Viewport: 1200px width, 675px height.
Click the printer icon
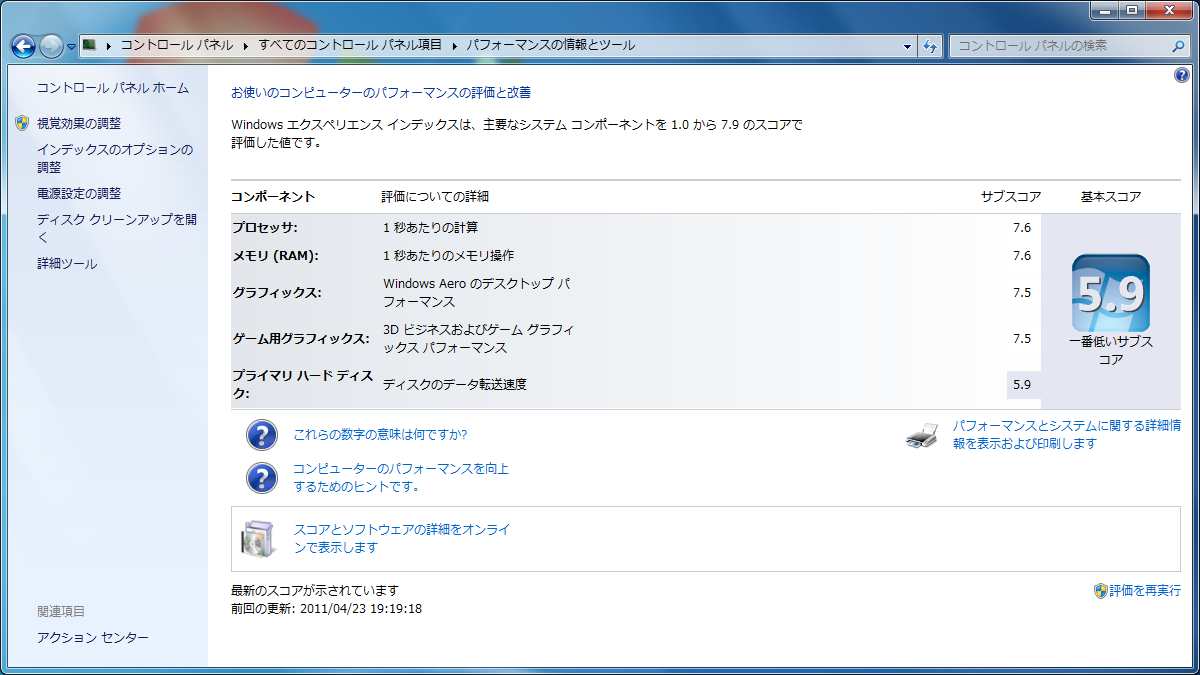coord(922,434)
